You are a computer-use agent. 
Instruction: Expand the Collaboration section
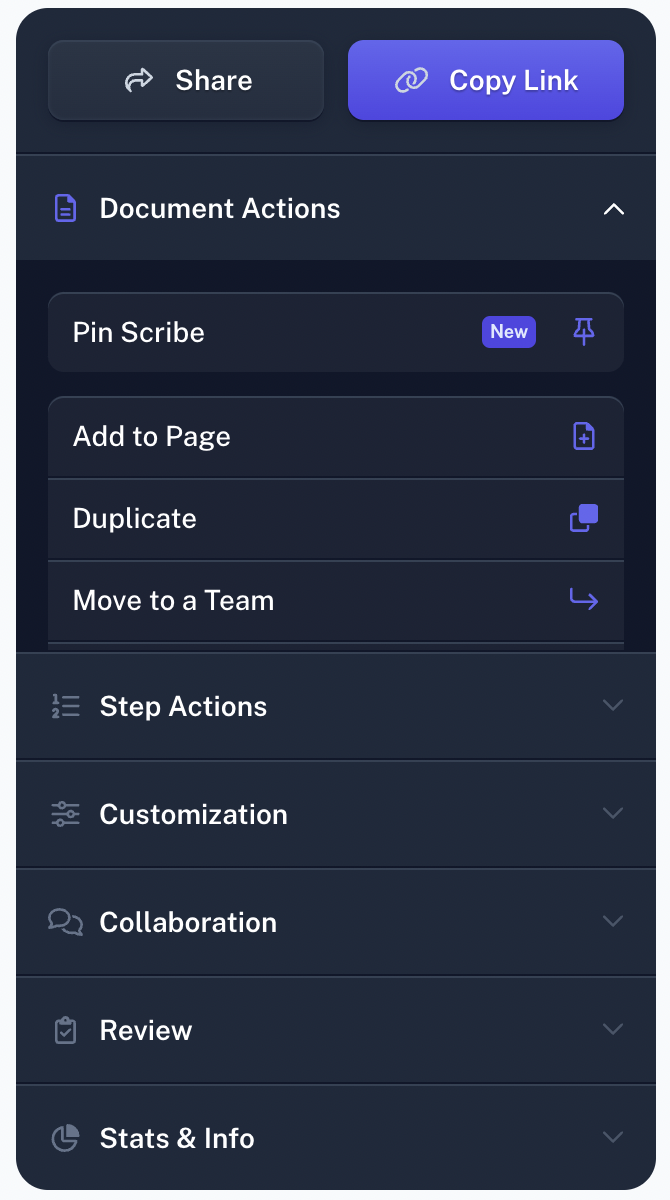(613, 922)
